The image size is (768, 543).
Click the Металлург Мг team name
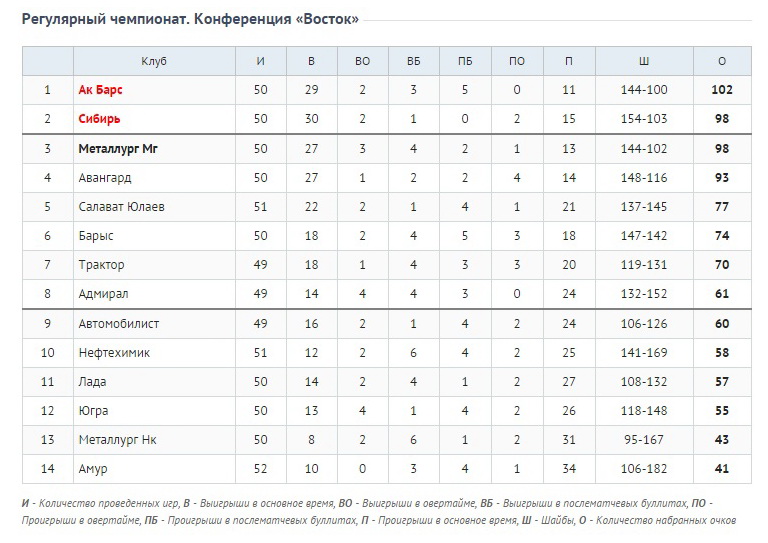tap(118, 148)
